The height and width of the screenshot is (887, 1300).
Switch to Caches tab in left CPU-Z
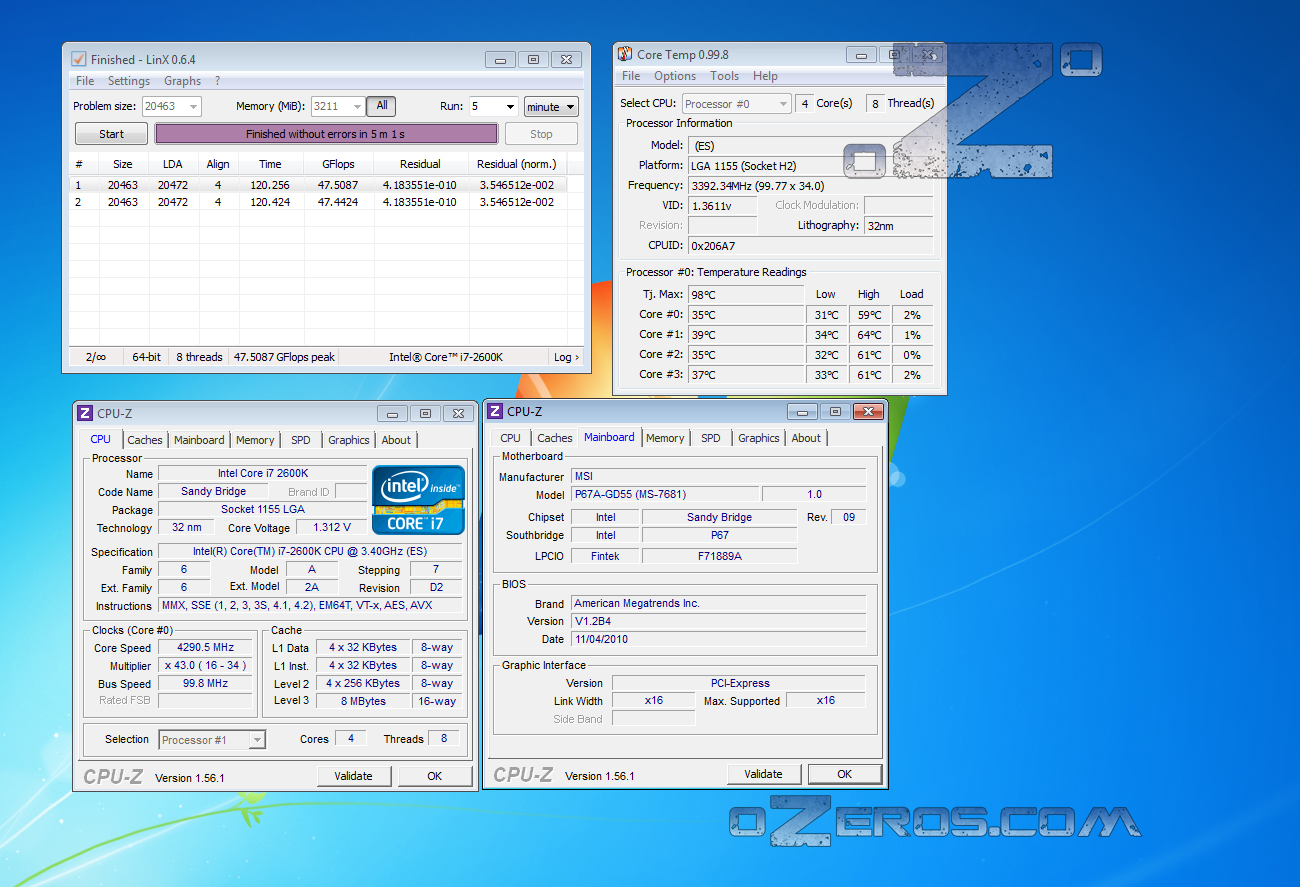click(x=145, y=440)
